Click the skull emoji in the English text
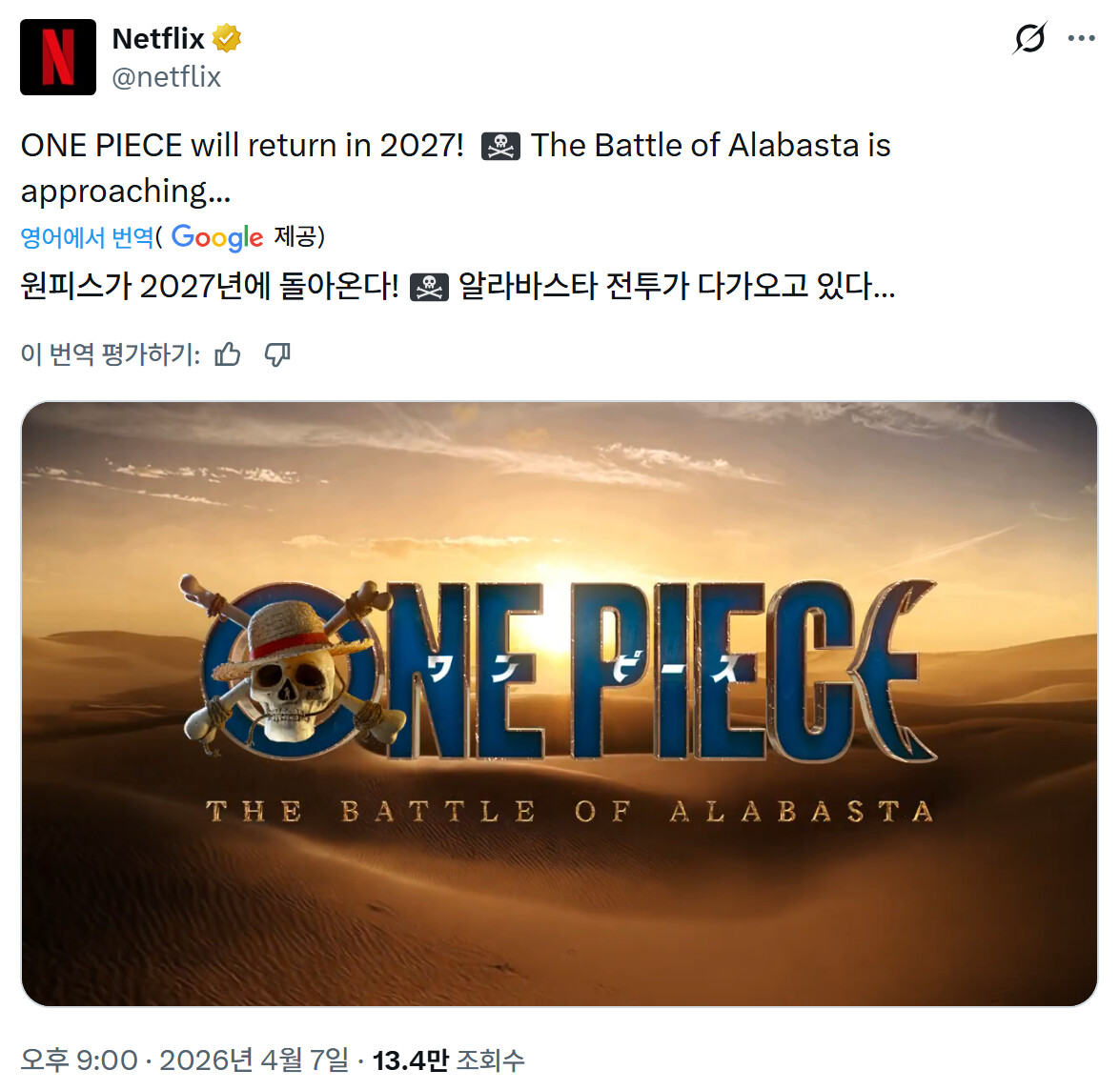 (500, 147)
